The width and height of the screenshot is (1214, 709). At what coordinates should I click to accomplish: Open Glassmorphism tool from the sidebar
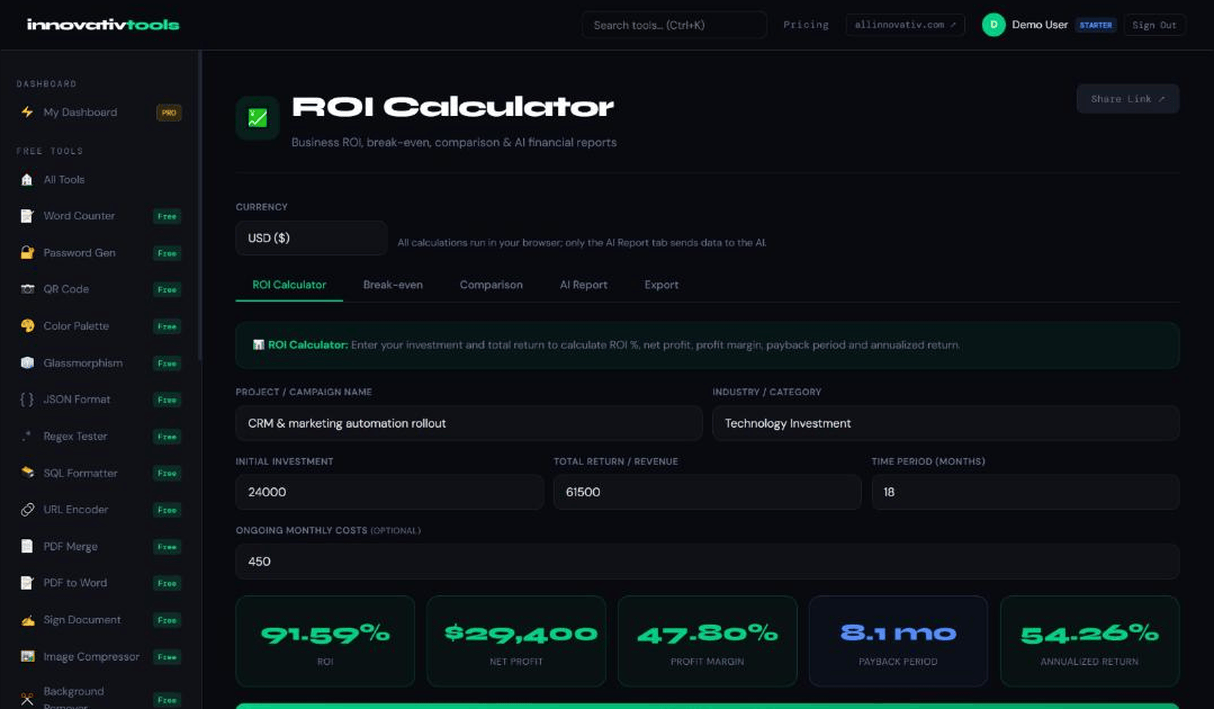(x=99, y=363)
